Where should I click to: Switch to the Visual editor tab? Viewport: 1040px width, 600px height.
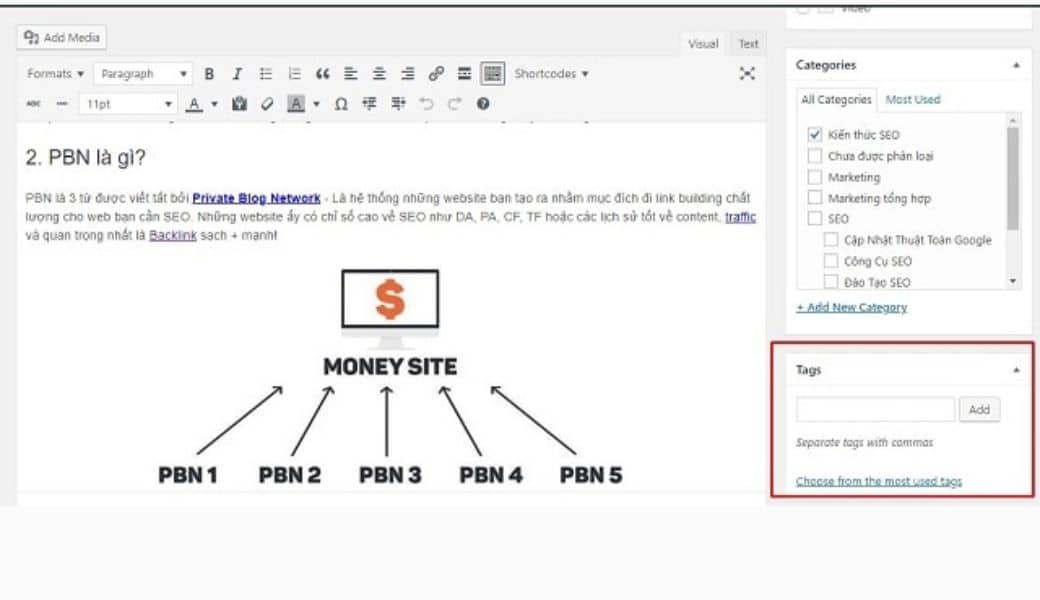[703, 44]
